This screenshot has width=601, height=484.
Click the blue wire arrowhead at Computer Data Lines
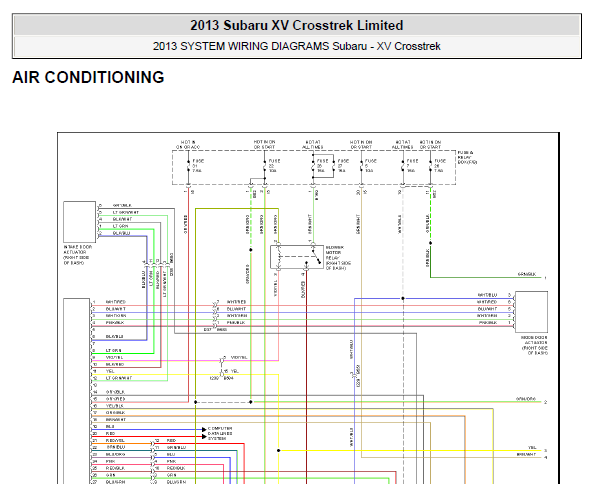[x=204, y=430]
